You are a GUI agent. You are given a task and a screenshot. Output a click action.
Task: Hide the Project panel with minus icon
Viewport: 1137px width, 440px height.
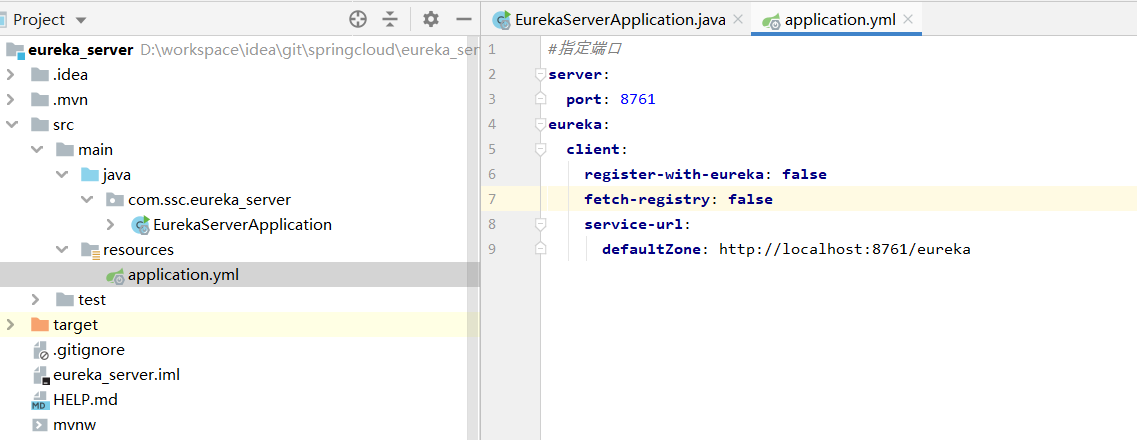point(464,20)
